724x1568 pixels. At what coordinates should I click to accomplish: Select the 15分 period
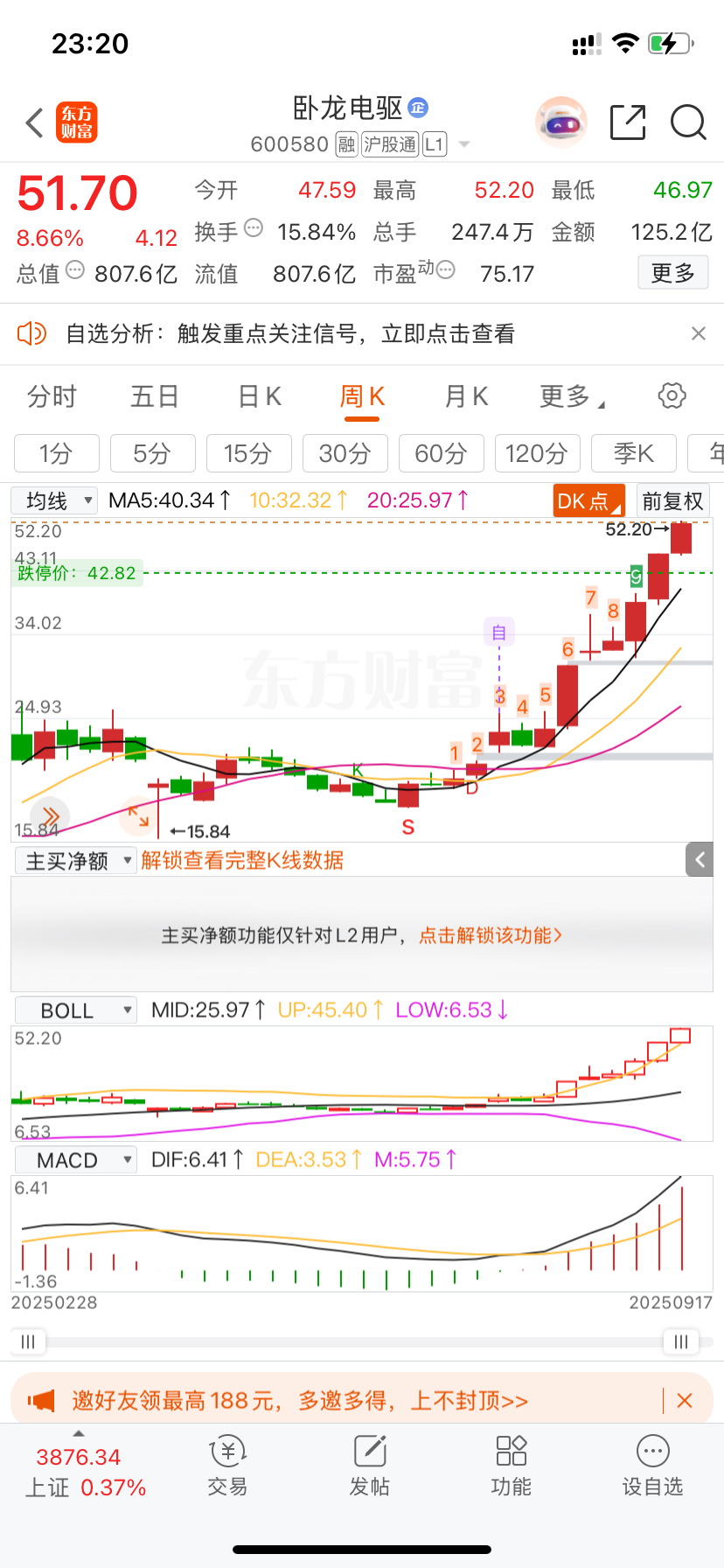(x=248, y=453)
